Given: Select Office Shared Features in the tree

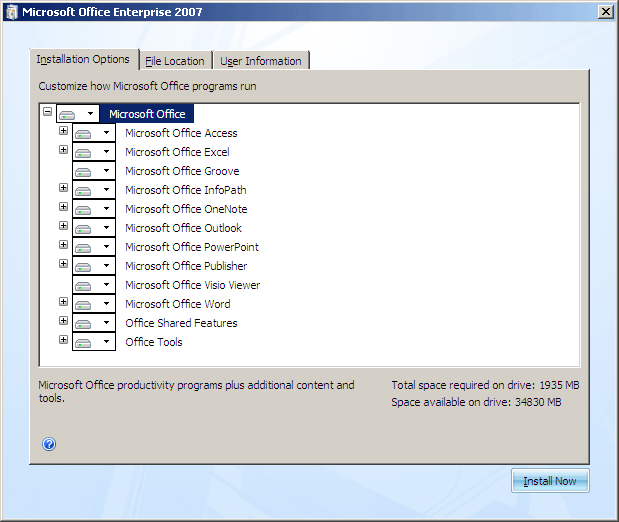Looking at the screenshot, I should point(181,323).
